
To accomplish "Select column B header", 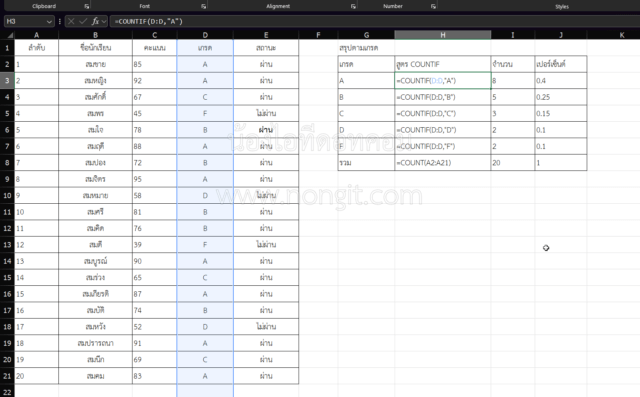I will [x=95, y=35].
